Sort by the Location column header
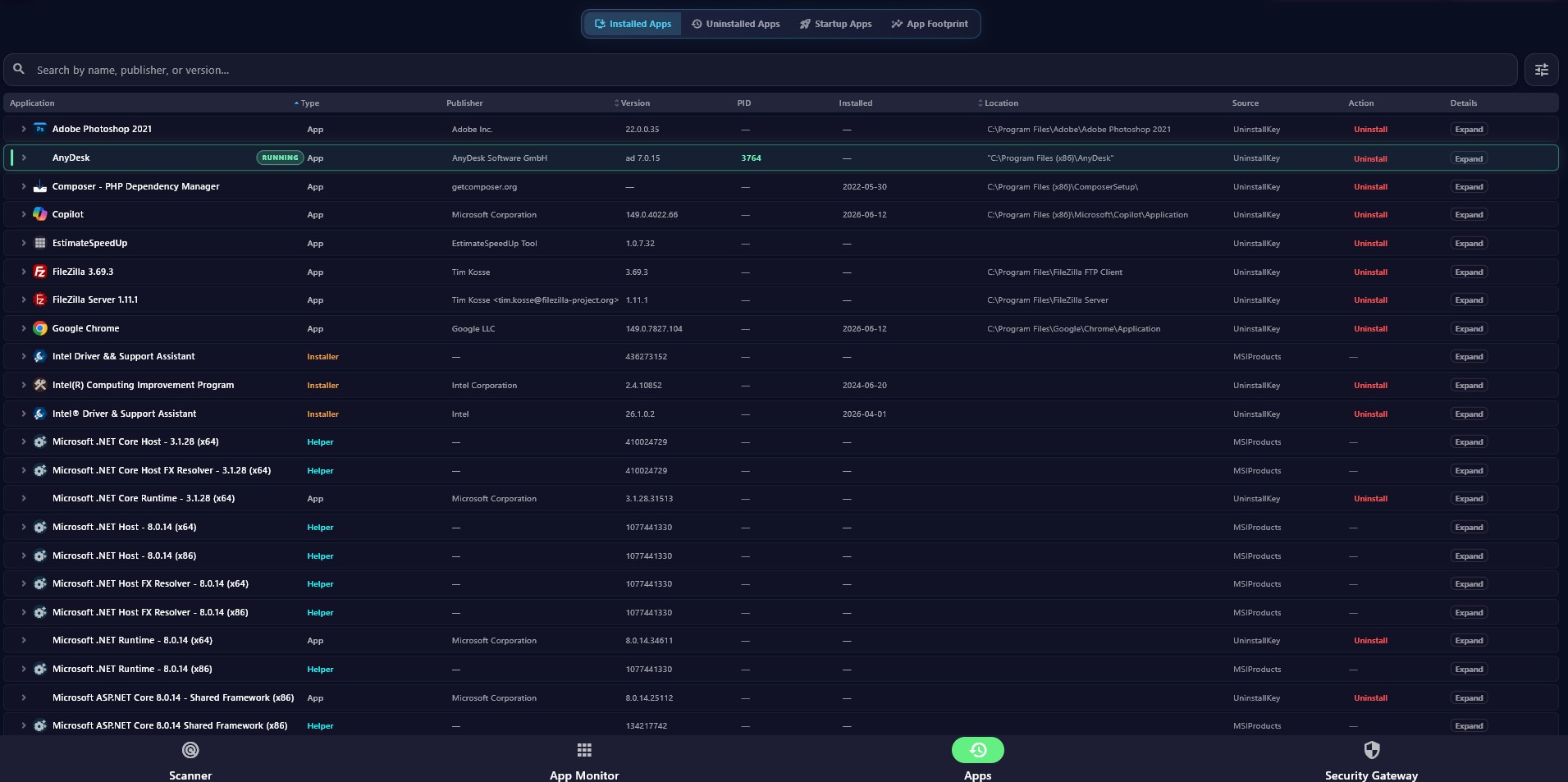This screenshot has height=782, width=1568. click(998, 103)
